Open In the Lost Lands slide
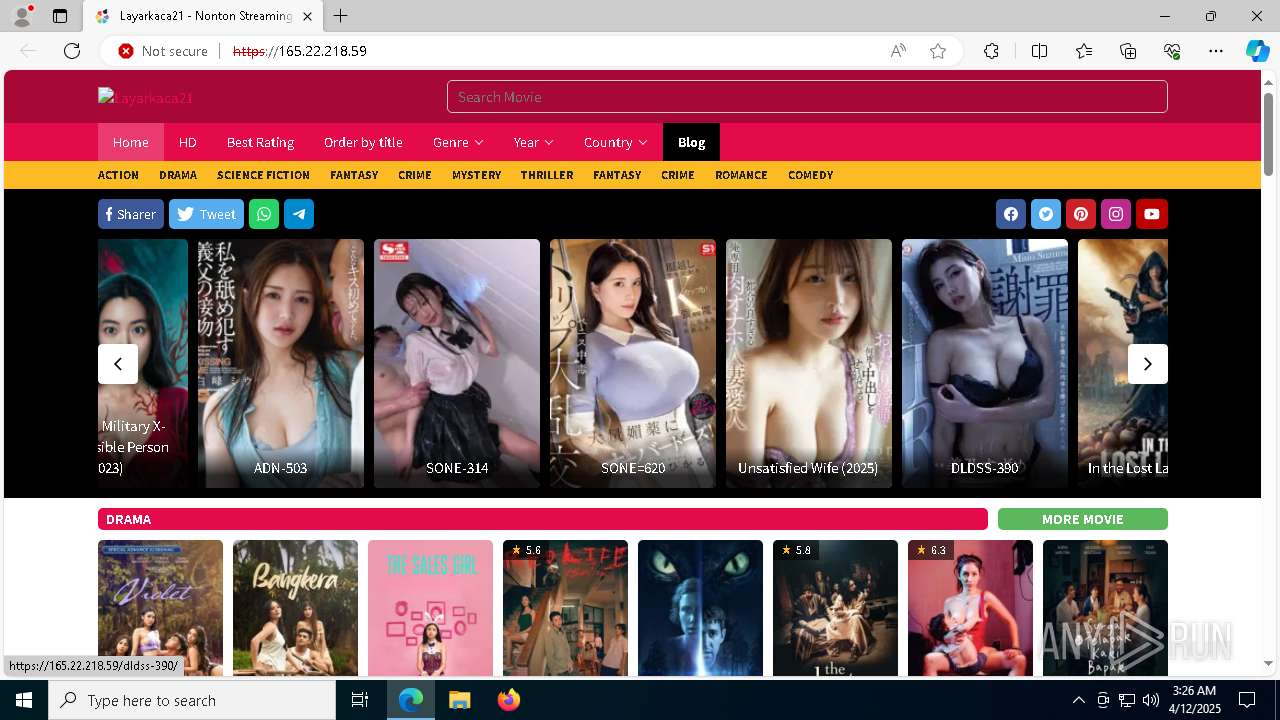Image resolution: width=1280 pixels, height=720 pixels. tap(1123, 363)
